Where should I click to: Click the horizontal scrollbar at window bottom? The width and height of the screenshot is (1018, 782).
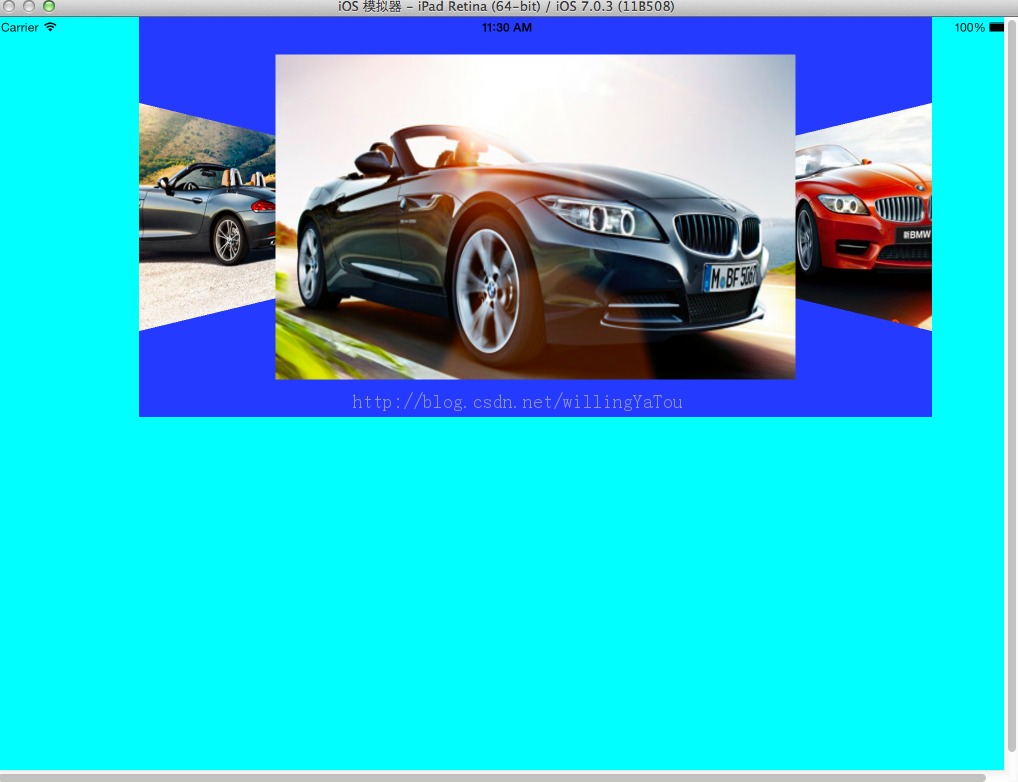(493, 777)
